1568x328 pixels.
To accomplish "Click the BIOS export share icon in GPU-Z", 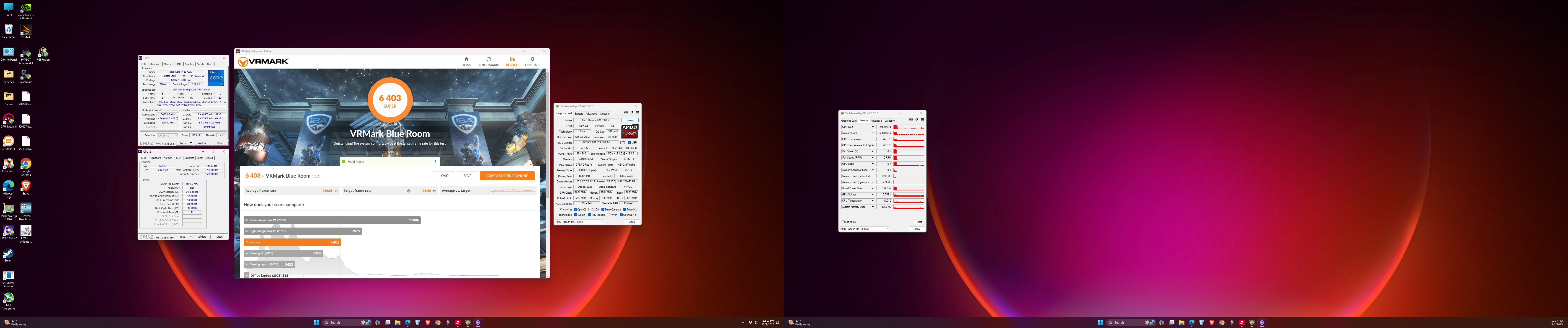I will tap(623, 142).
